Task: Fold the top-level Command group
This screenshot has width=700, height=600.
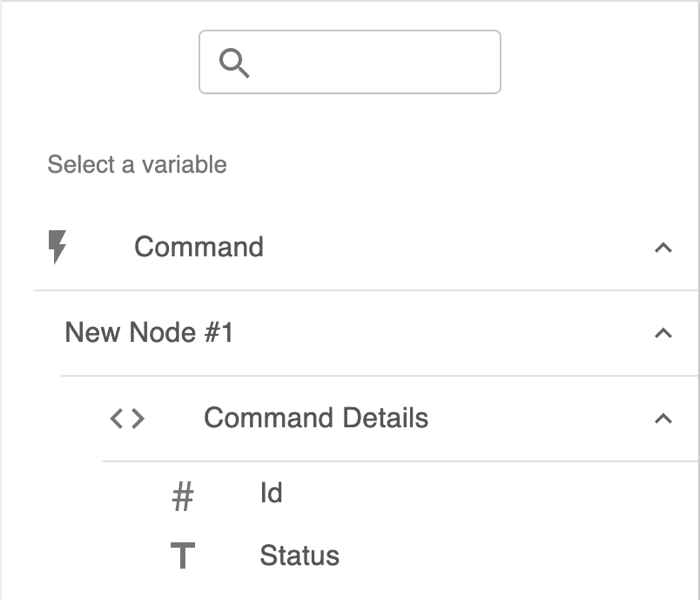Action: pos(662,248)
